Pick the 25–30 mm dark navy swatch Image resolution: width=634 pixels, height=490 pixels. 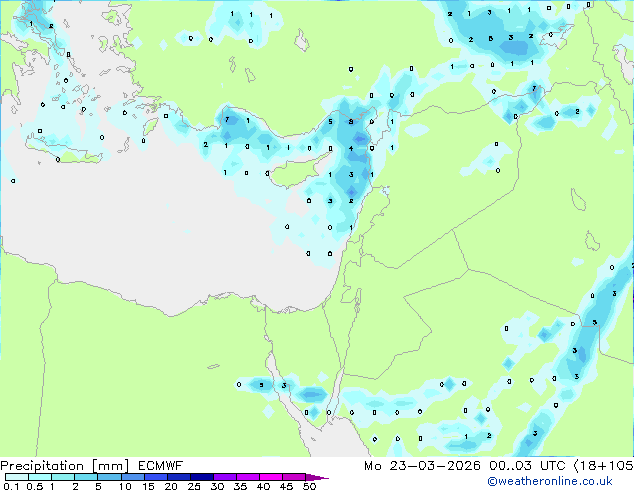point(202,477)
